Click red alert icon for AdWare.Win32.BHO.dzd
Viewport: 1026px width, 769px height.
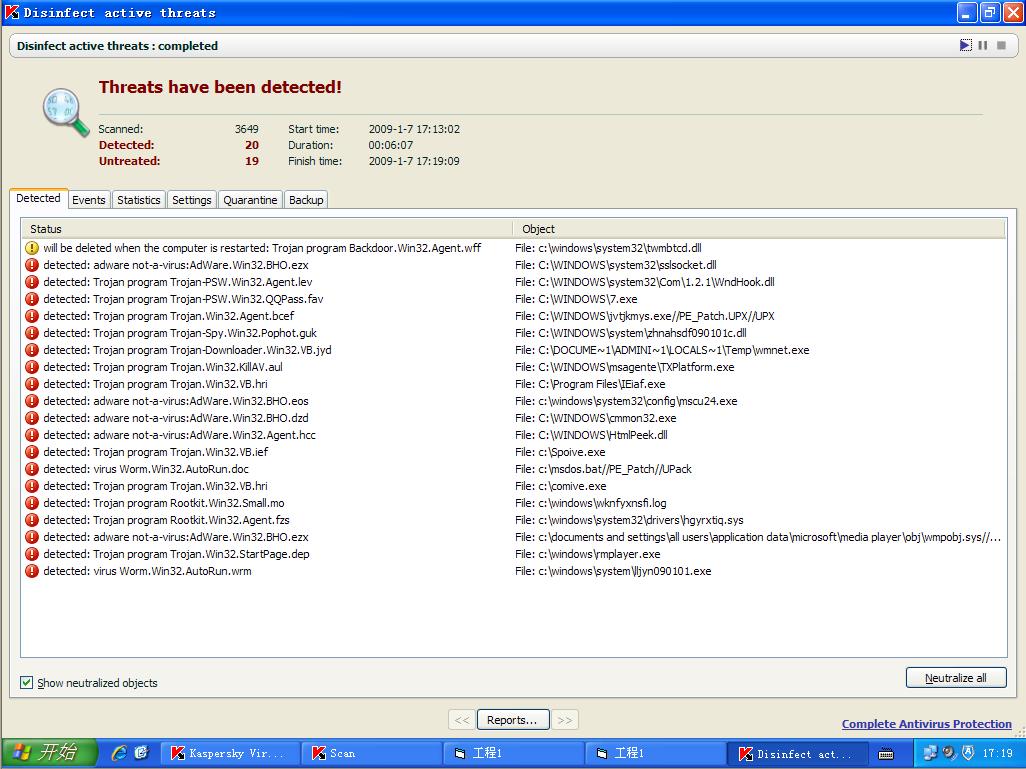pyautogui.click(x=32, y=418)
